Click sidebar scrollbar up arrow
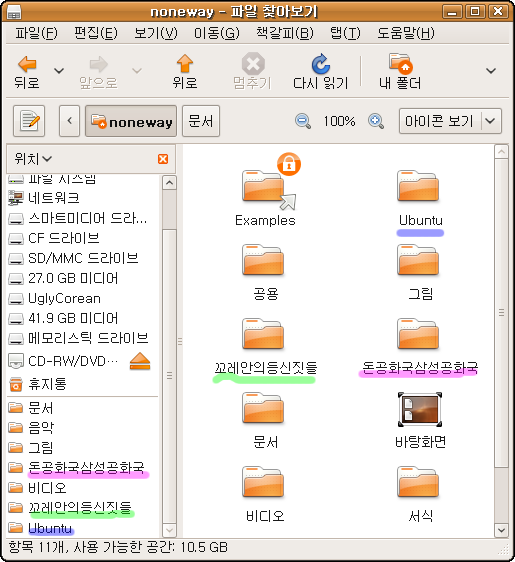 click(169, 183)
